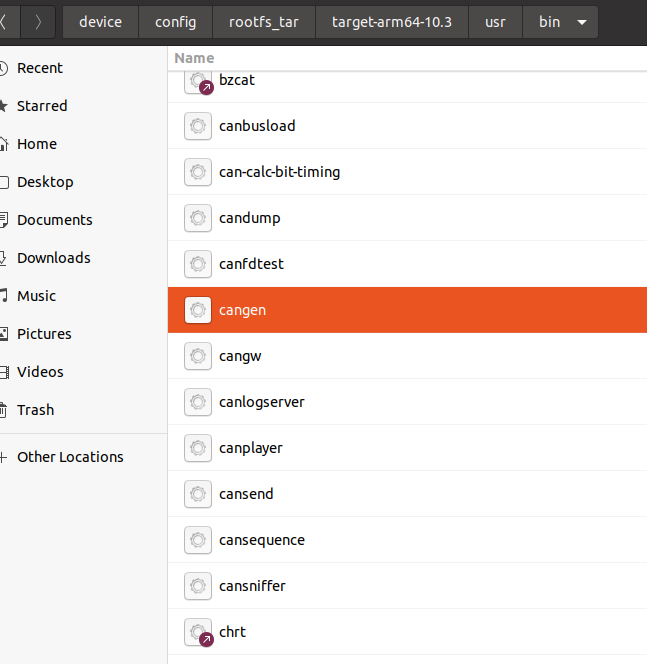Open the bin folder dropdown arrow
647x664 pixels.
click(582, 22)
